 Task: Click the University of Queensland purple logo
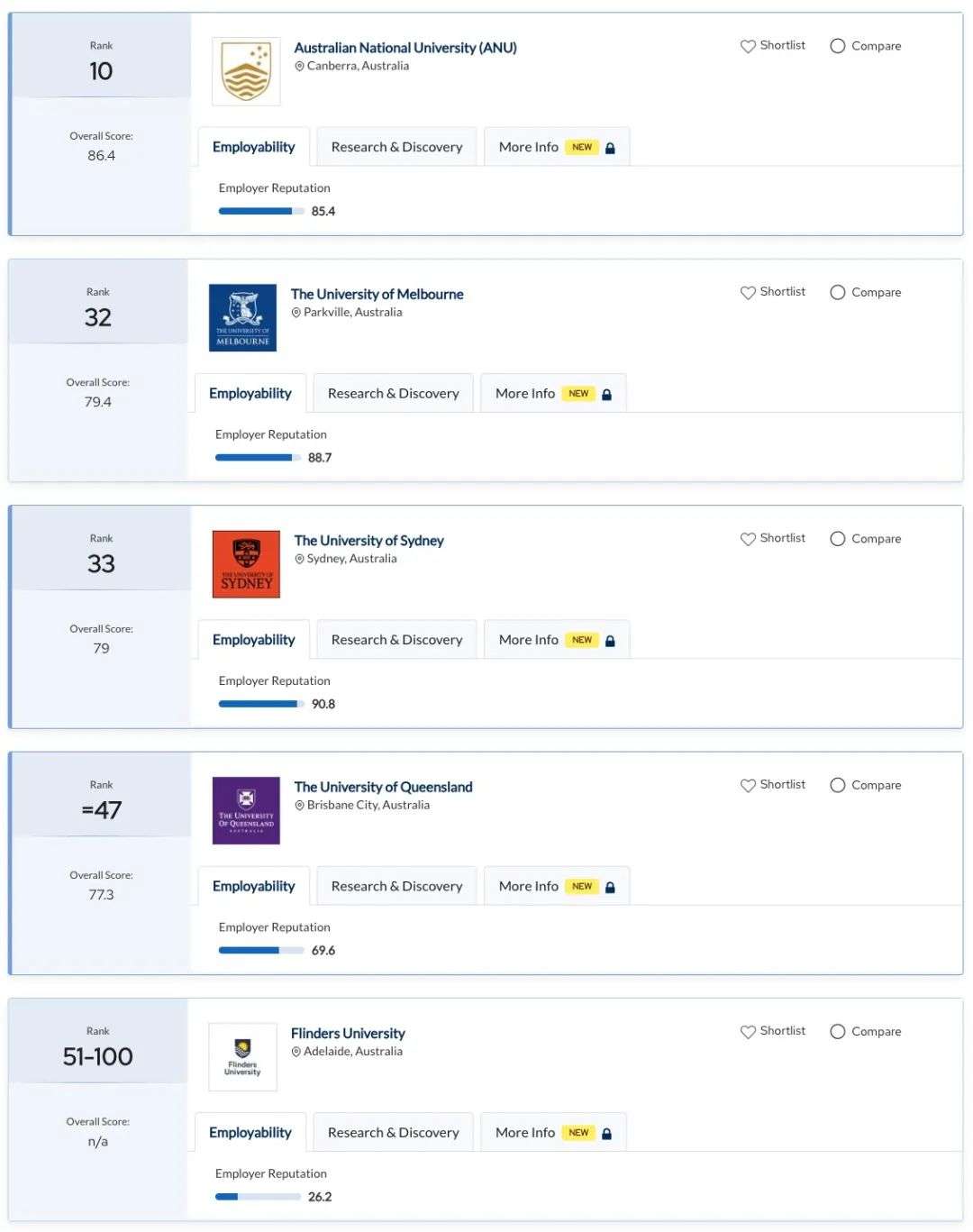[246, 810]
